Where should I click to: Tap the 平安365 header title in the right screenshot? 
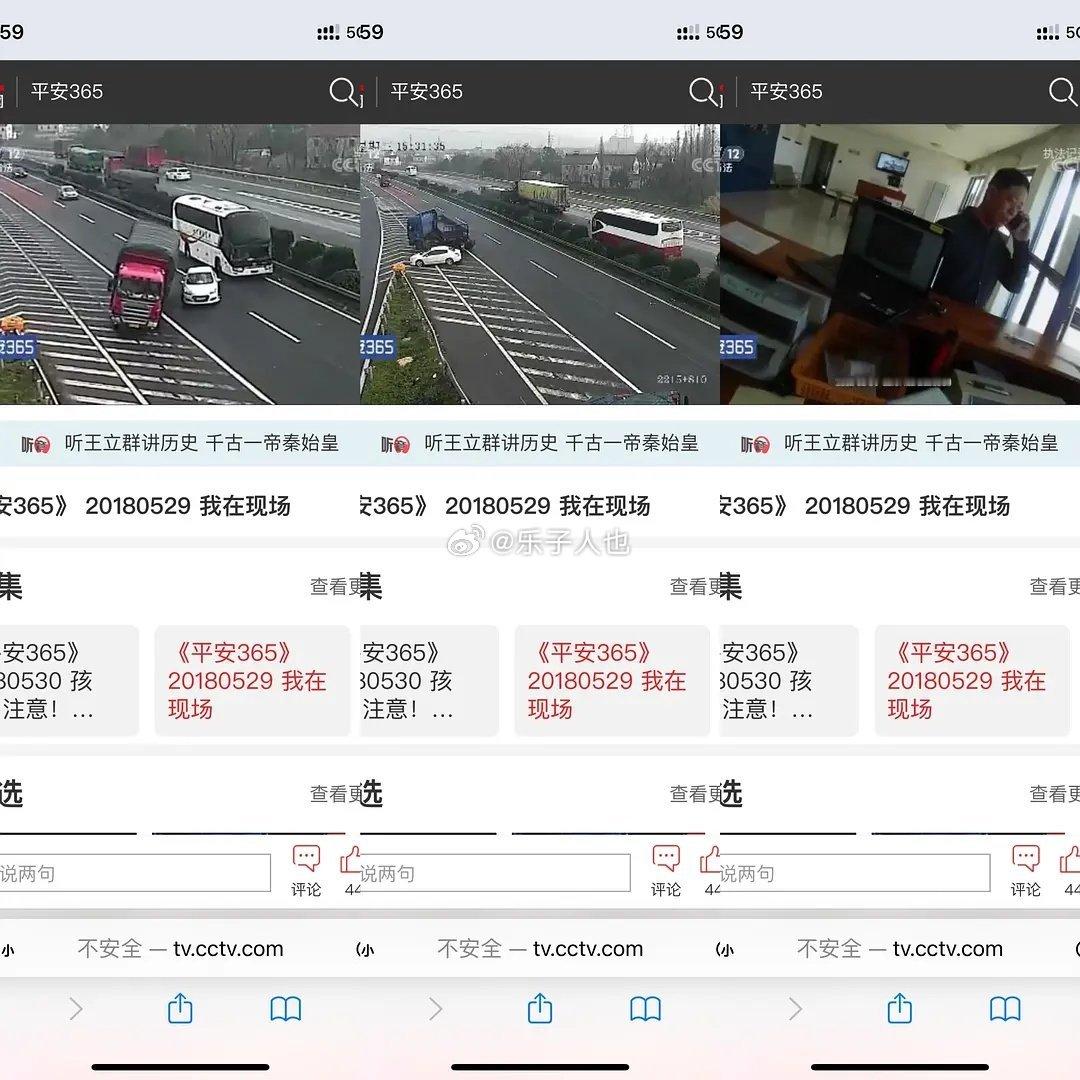(x=786, y=92)
